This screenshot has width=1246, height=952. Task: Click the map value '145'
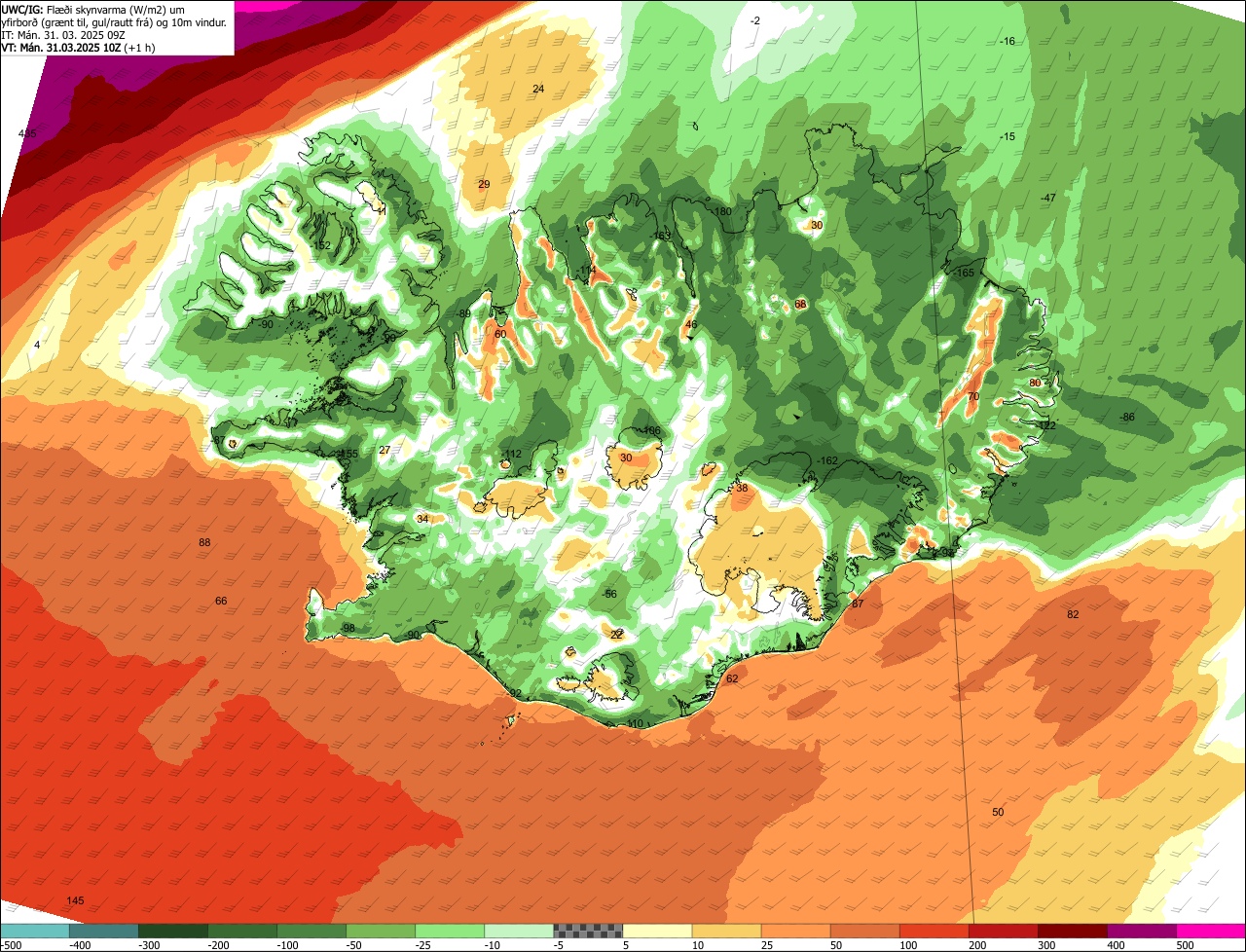pos(75,900)
